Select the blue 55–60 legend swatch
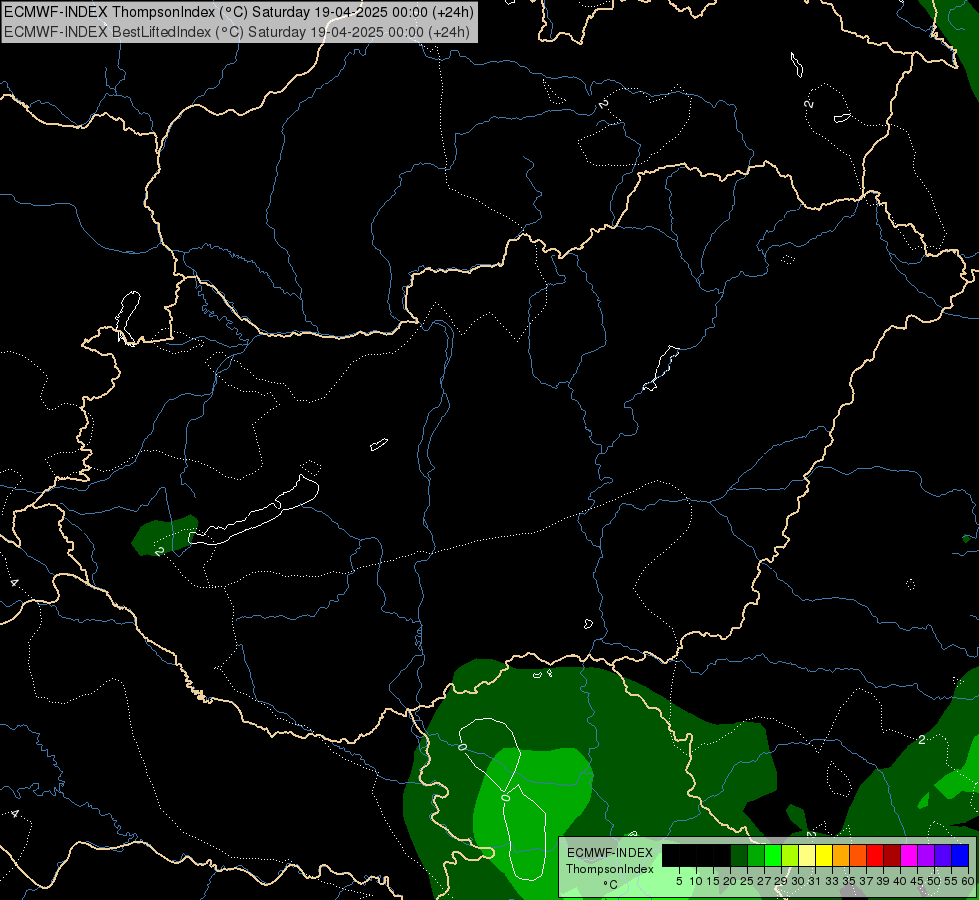The image size is (979, 900). 960,855
